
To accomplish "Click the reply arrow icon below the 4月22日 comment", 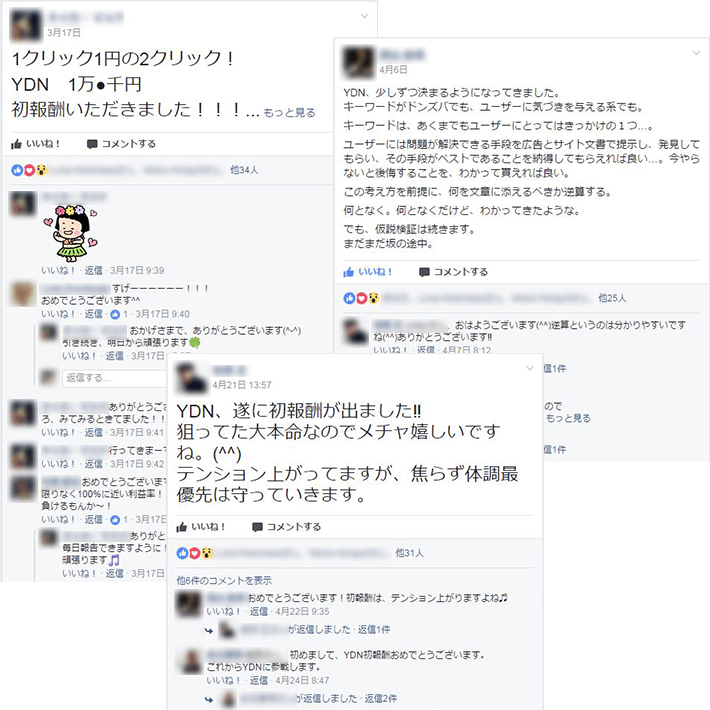I will 209,630.
